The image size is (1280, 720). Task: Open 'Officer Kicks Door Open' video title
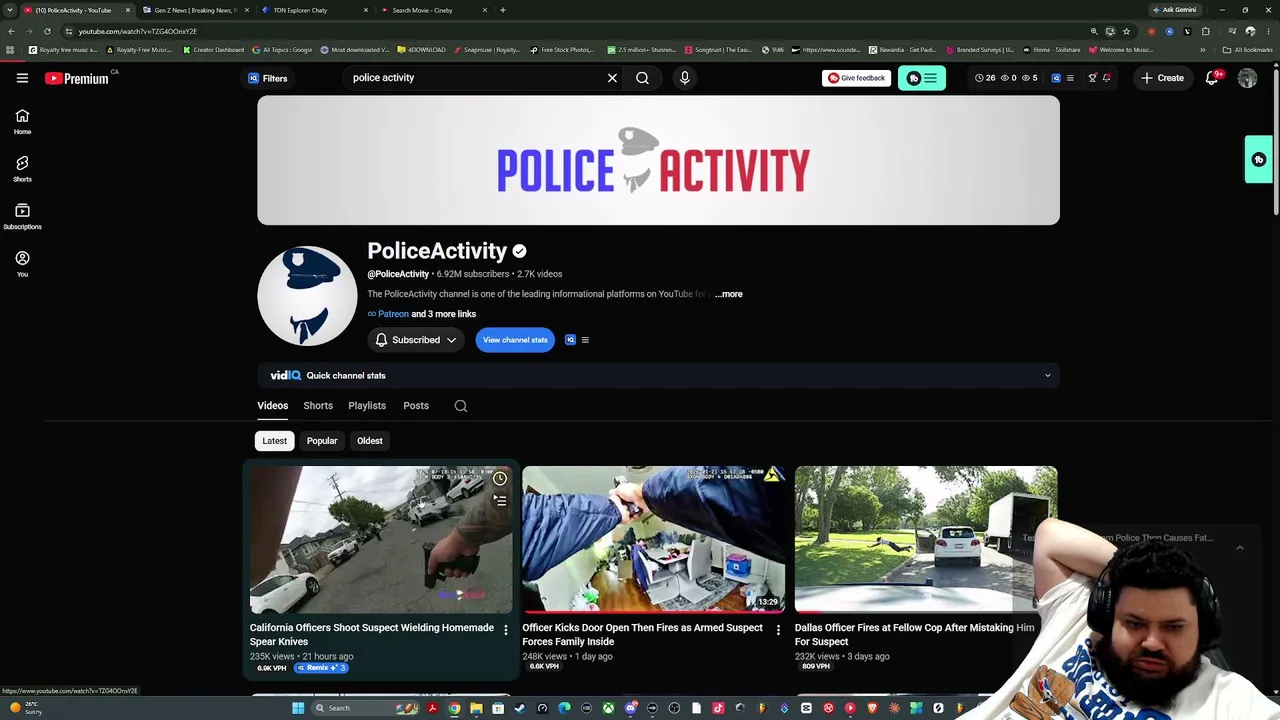642,635
